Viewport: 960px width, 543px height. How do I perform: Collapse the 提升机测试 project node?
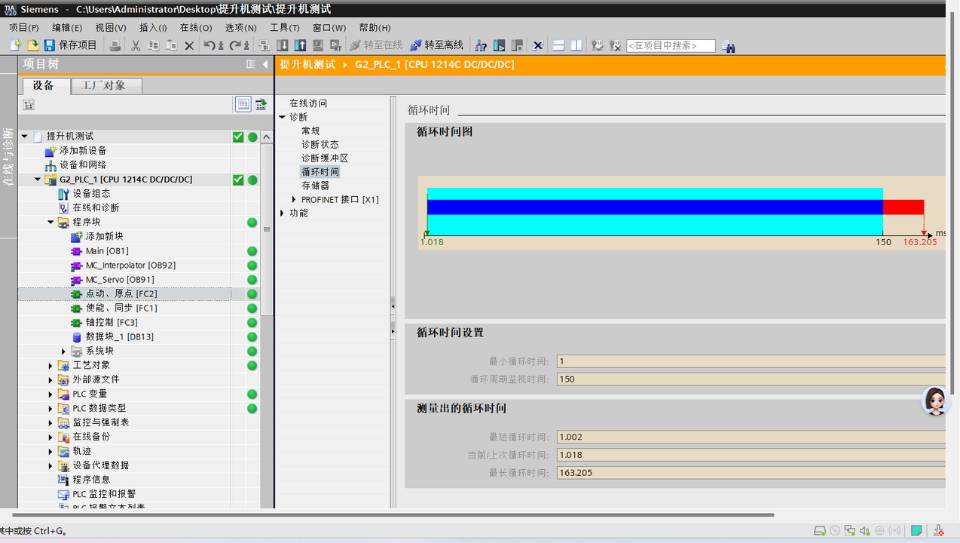coord(24,136)
